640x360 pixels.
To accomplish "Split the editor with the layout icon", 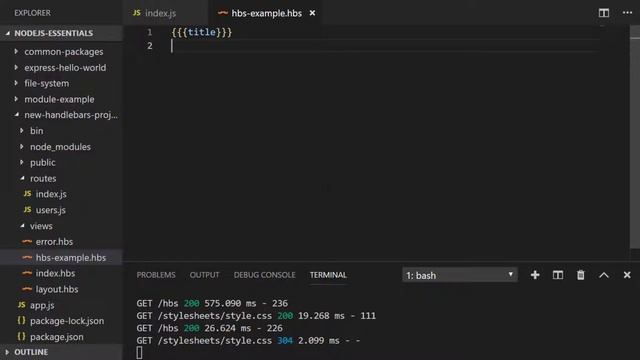I will (604, 13).
